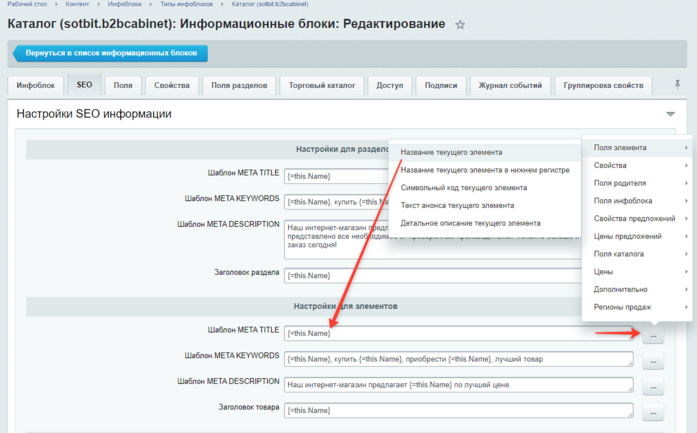Expand the Свойства menu item

click(x=637, y=165)
